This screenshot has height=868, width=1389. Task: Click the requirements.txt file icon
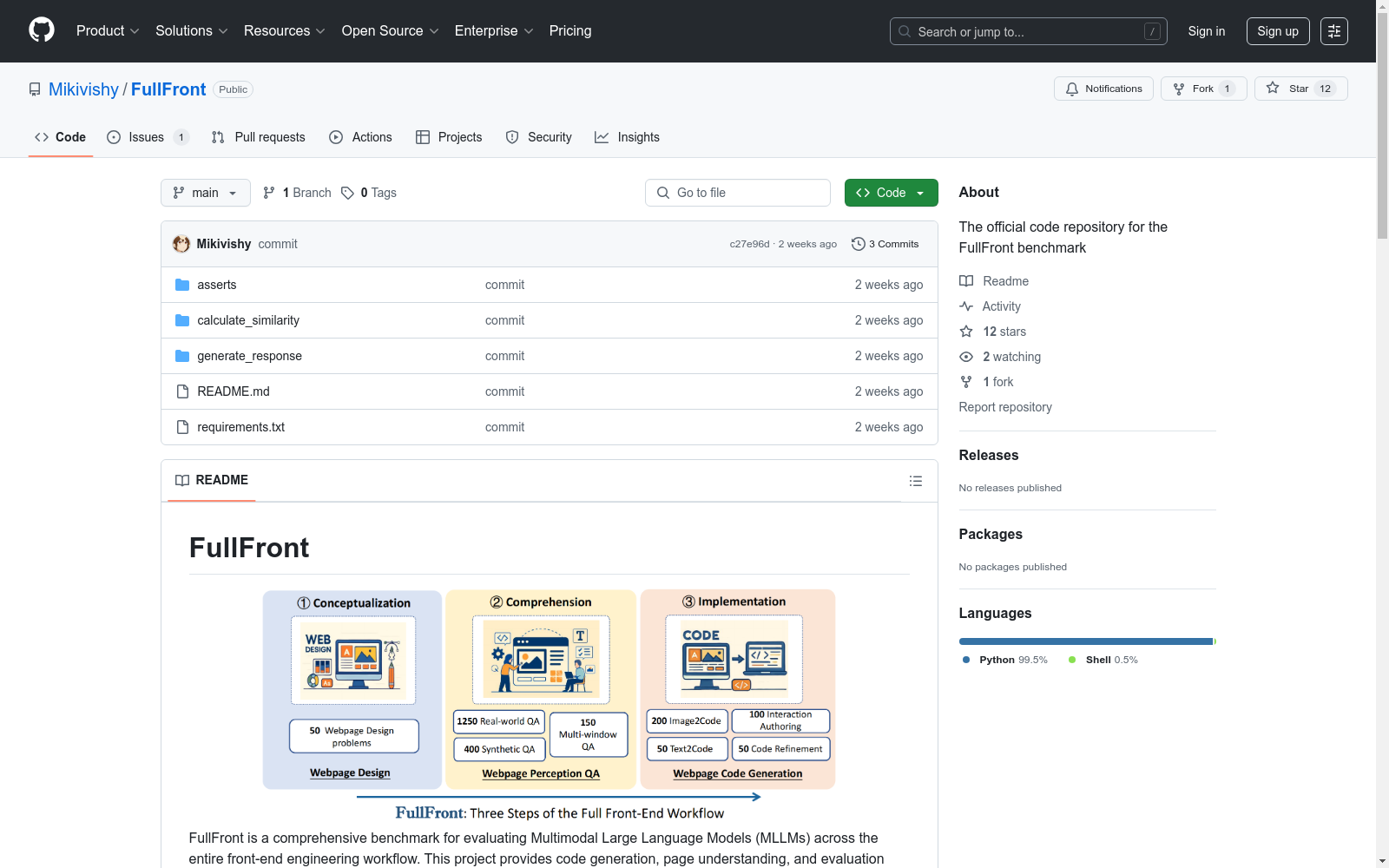[x=182, y=427]
